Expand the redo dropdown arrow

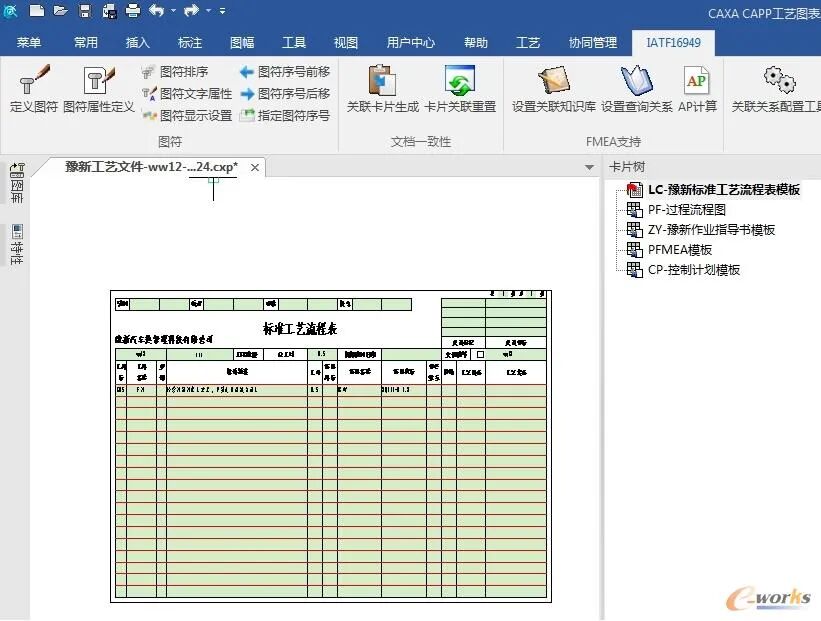tap(208, 10)
